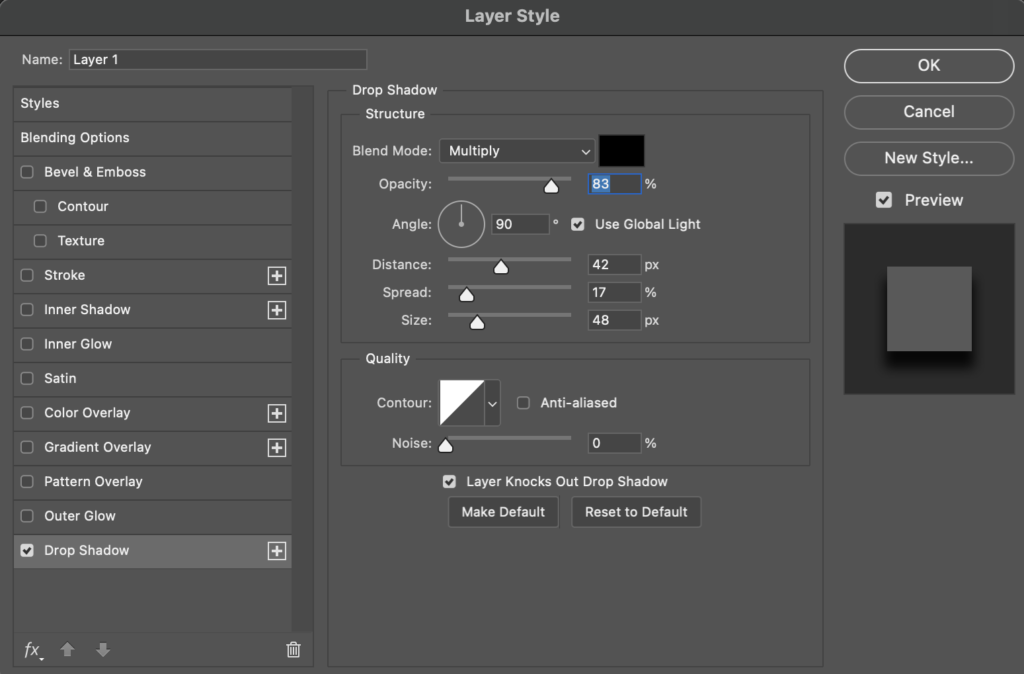The width and height of the screenshot is (1024, 674).
Task: Uncheck the Drop Shadow checkbox
Action: click(x=27, y=551)
